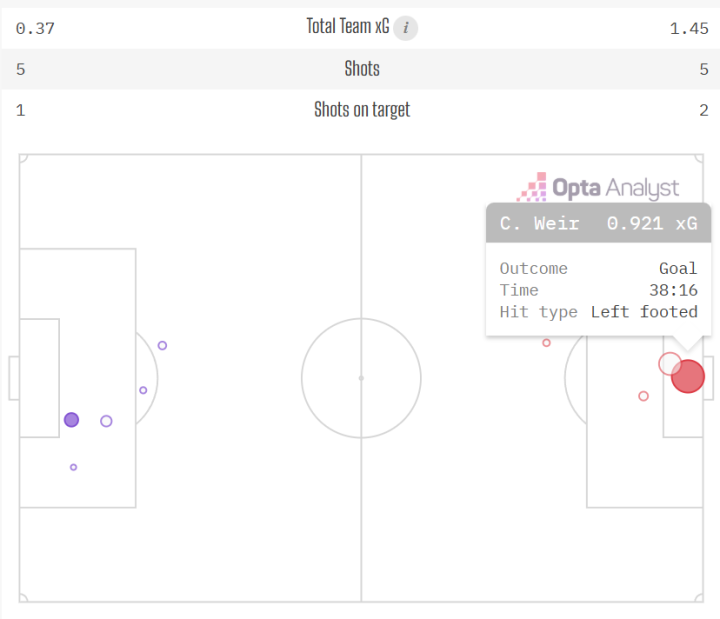The height and width of the screenshot is (619, 720).
Task: Select the hollow purple marker beside the filled one
Action: pos(106,421)
